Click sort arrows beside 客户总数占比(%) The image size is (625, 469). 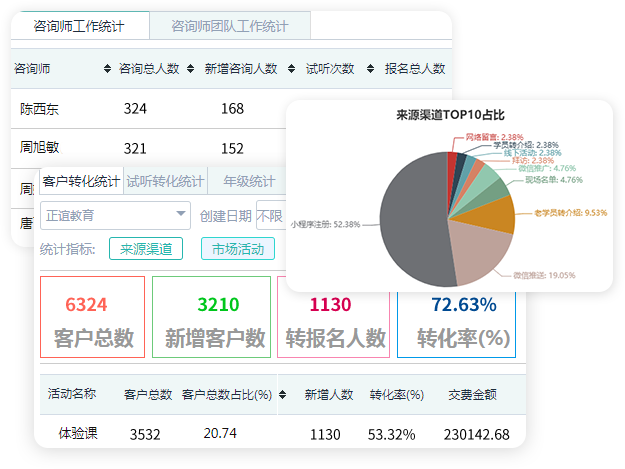(282, 394)
